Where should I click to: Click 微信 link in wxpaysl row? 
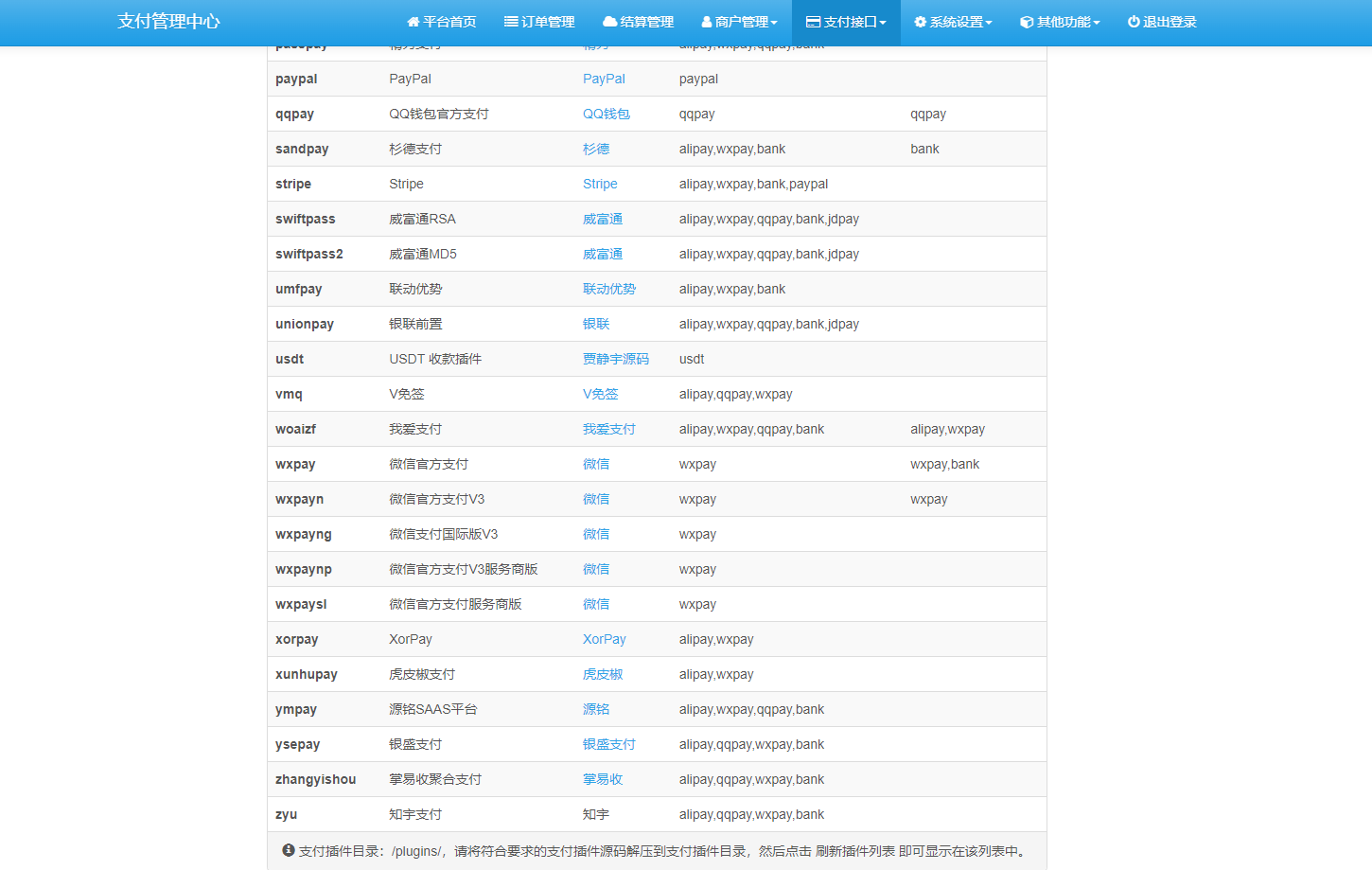click(596, 604)
